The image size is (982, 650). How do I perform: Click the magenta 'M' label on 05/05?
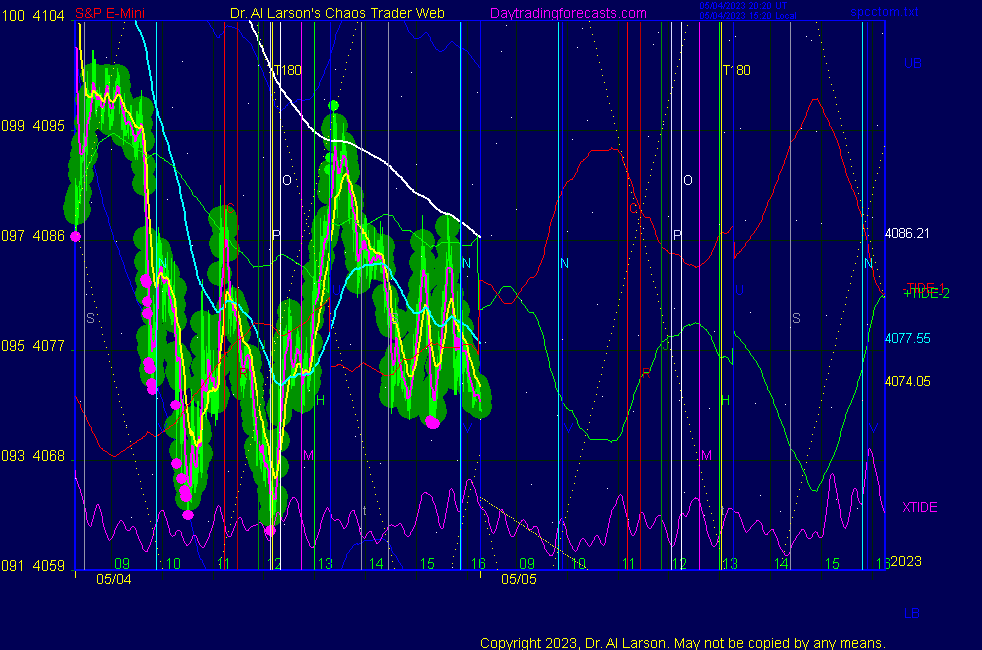point(706,455)
